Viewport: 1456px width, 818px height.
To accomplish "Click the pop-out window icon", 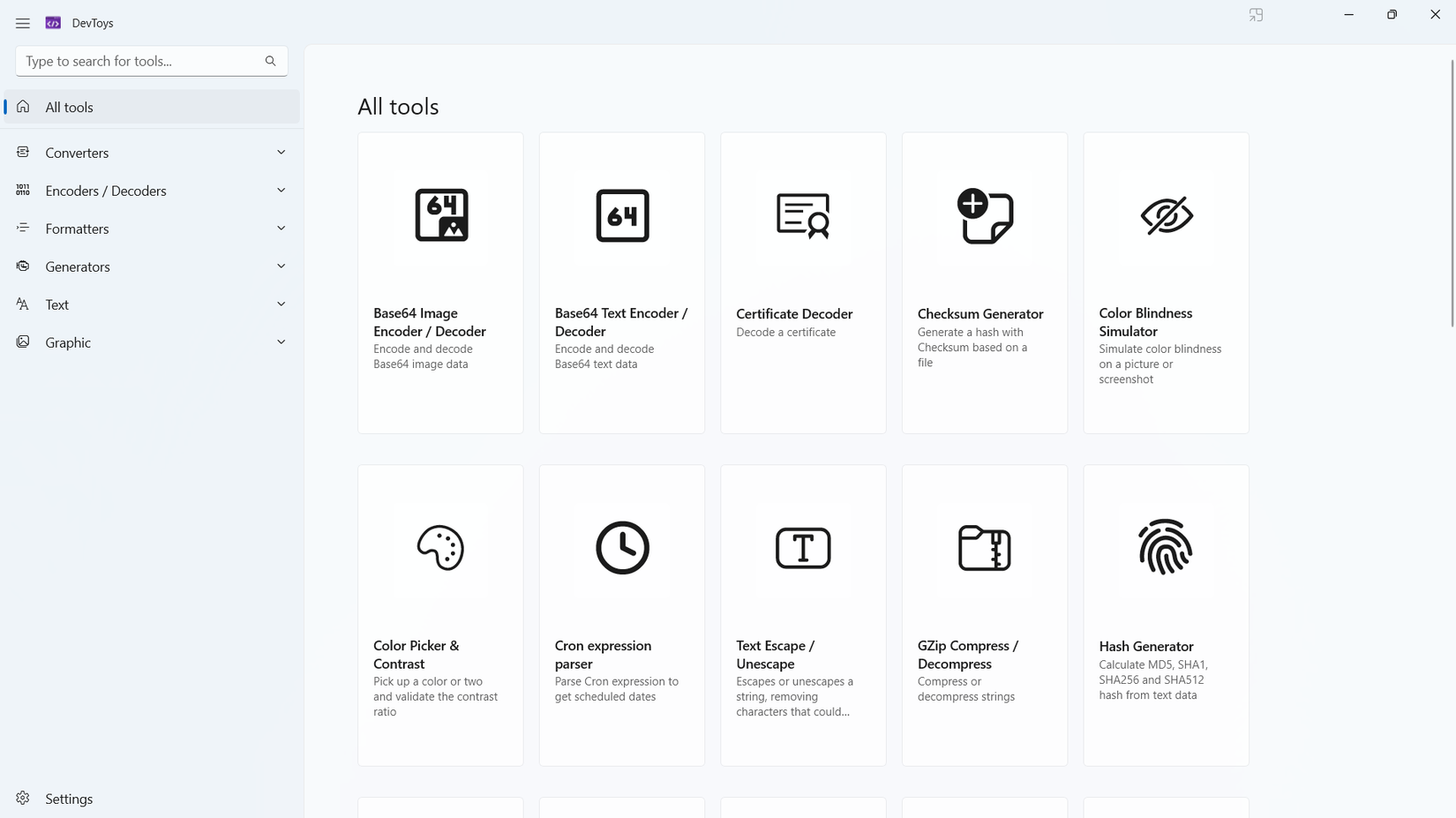I will [1255, 14].
